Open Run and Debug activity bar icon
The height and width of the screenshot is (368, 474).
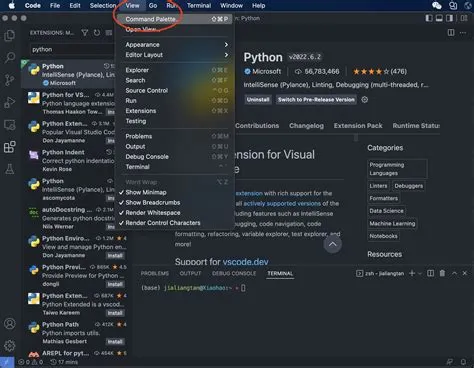tap(10, 102)
